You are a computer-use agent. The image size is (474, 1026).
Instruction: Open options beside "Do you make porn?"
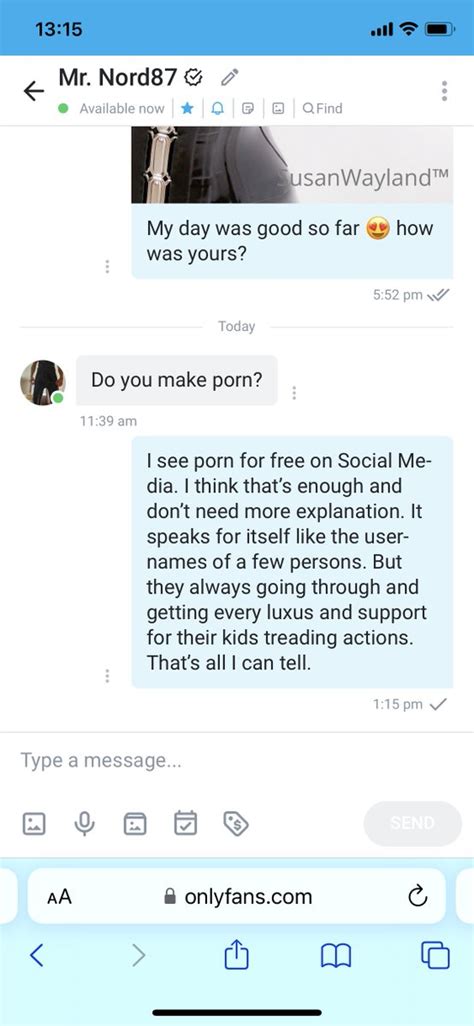click(x=294, y=393)
